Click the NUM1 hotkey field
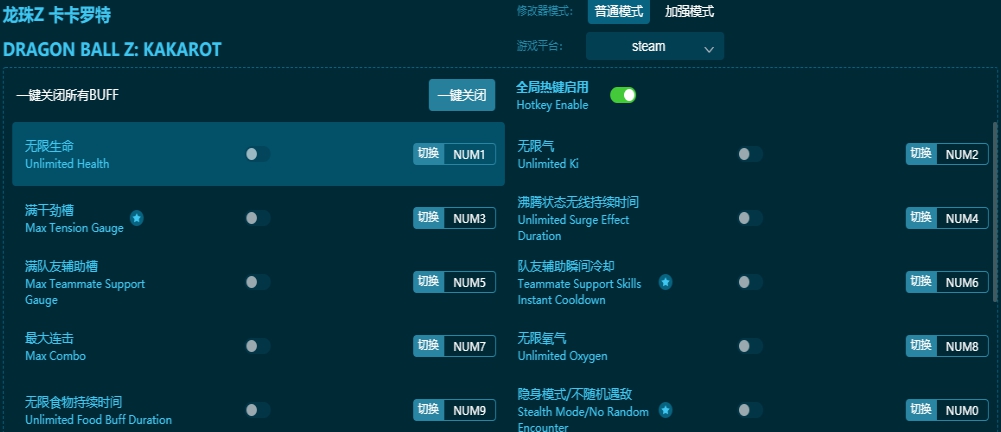This screenshot has height=432, width=1001. 470,154
